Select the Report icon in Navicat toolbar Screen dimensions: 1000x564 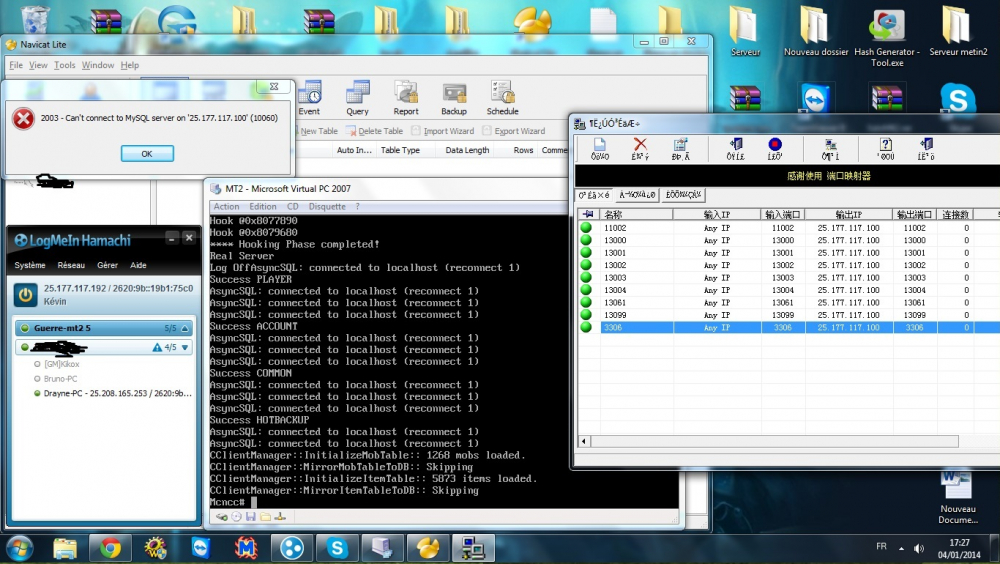point(406,99)
